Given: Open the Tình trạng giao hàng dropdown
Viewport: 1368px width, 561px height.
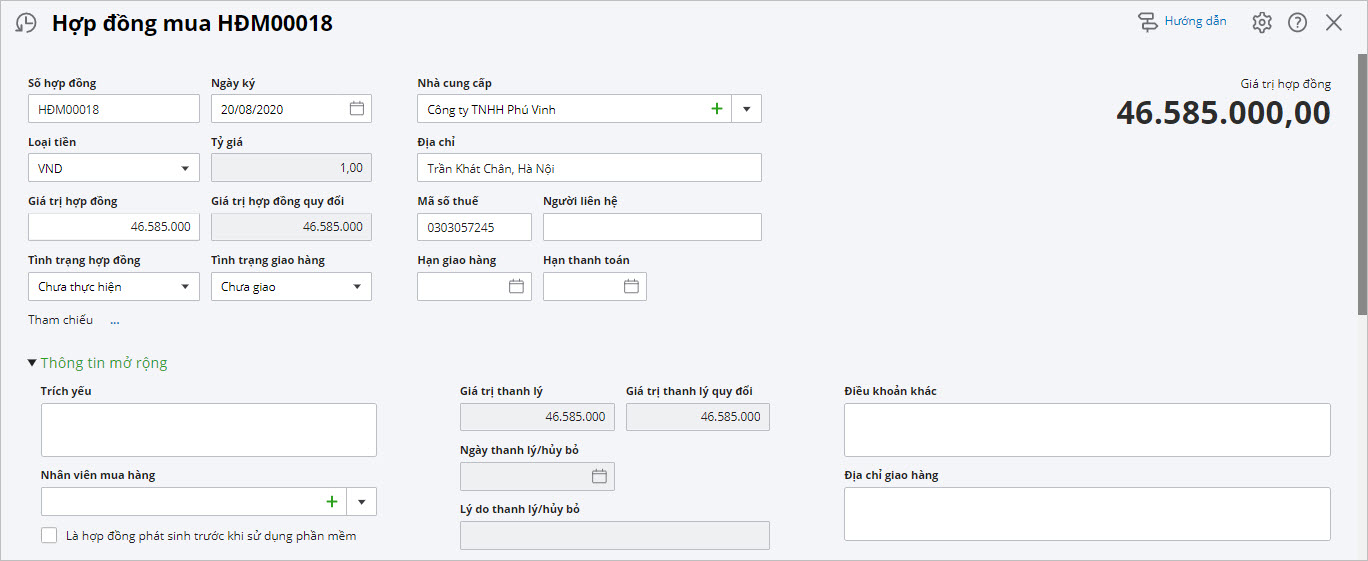Looking at the screenshot, I should pyautogui.click(x=357, y=287).
